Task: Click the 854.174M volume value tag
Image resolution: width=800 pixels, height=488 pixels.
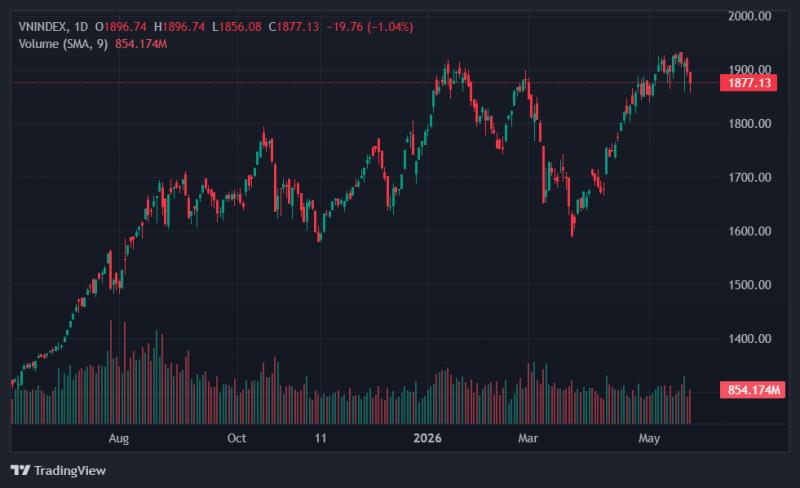Action: point(753,390)
